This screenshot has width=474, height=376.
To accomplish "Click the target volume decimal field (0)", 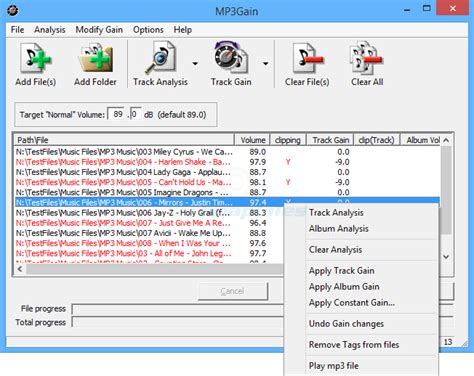I will (135, 114).
